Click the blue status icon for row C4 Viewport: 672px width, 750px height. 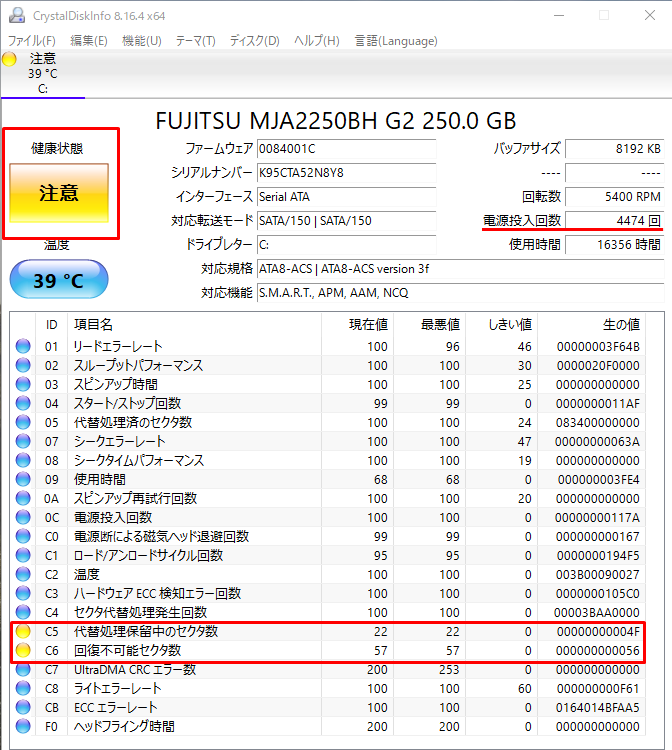(23, 612)
